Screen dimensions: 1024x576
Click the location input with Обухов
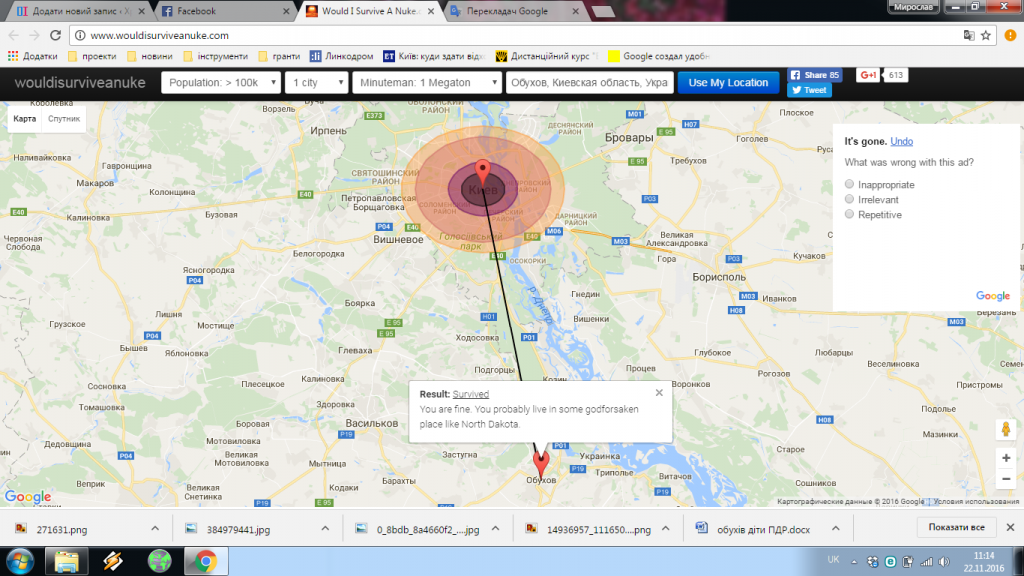point(590,83)
